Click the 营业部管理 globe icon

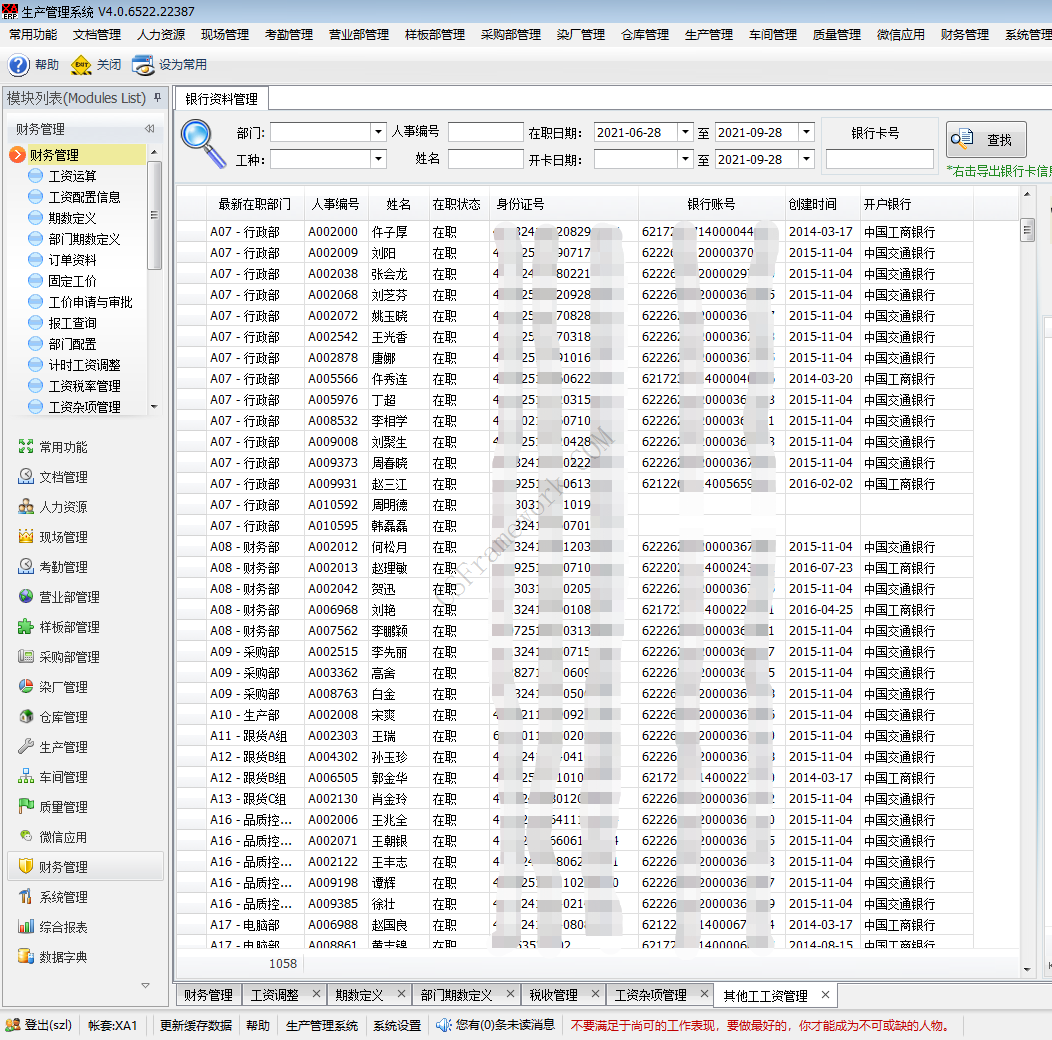coord(25,596)
